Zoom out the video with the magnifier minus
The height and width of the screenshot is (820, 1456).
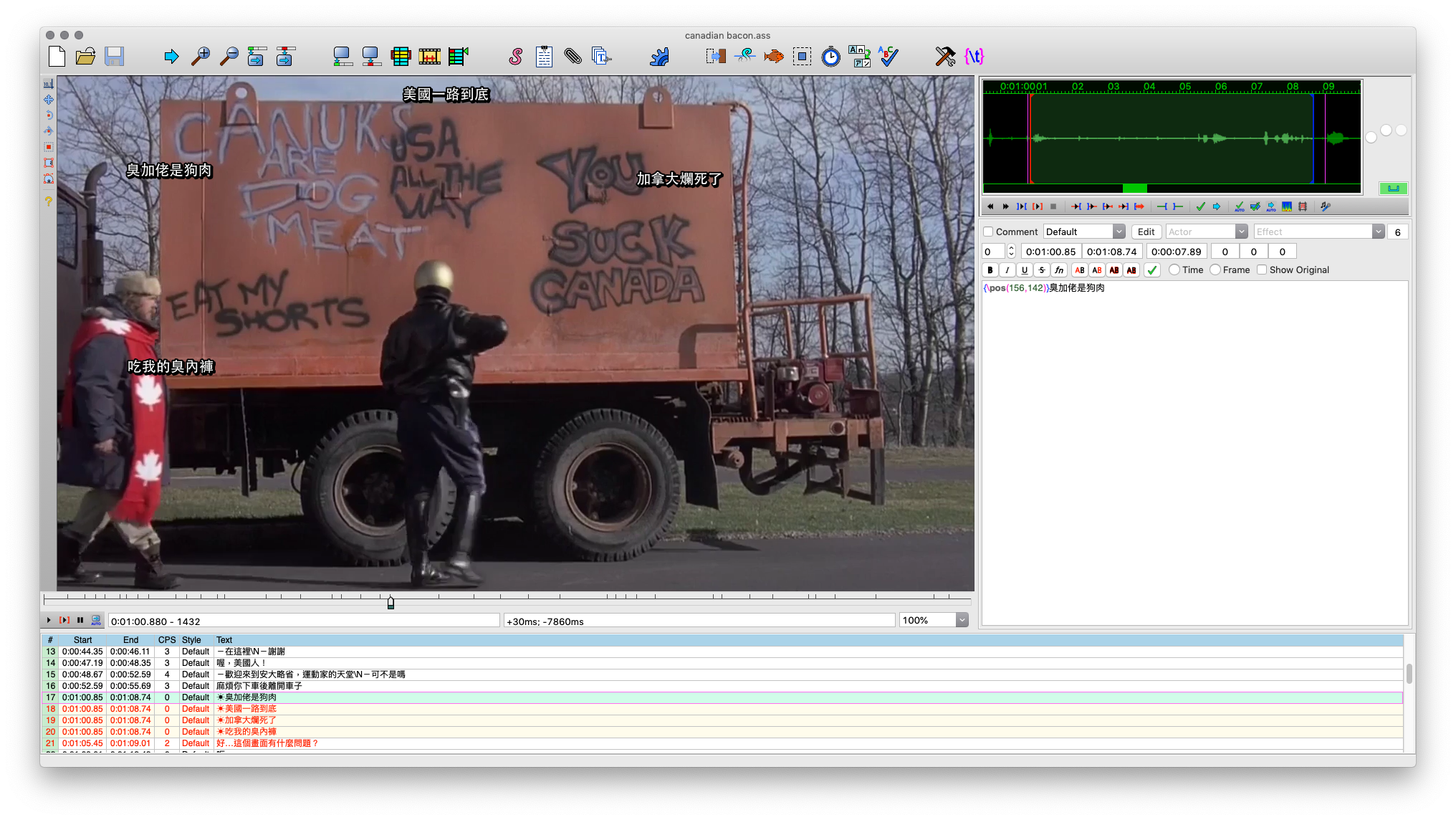[229, 56]
